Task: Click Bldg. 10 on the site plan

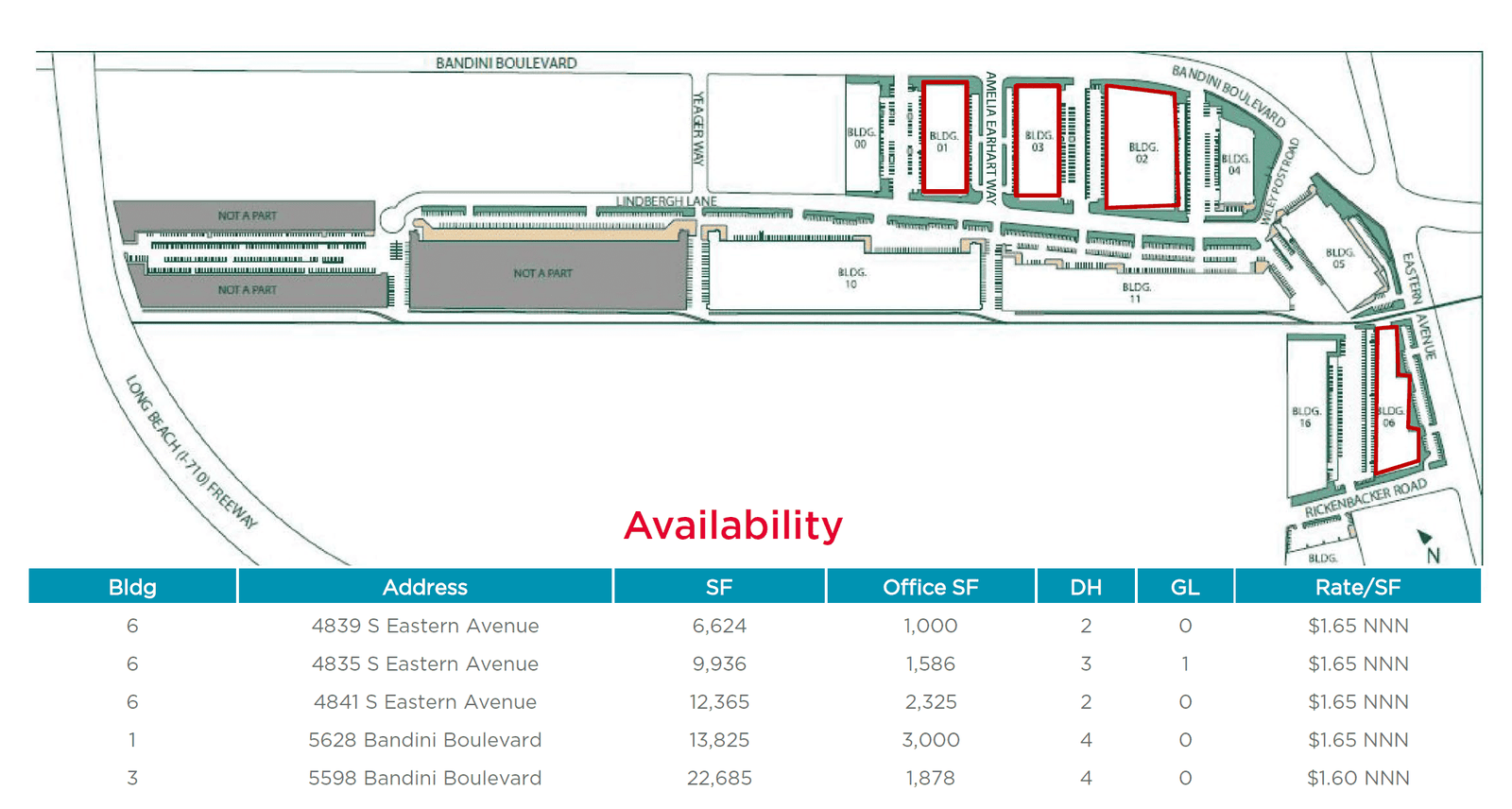Action: click(x=850, y=278)
